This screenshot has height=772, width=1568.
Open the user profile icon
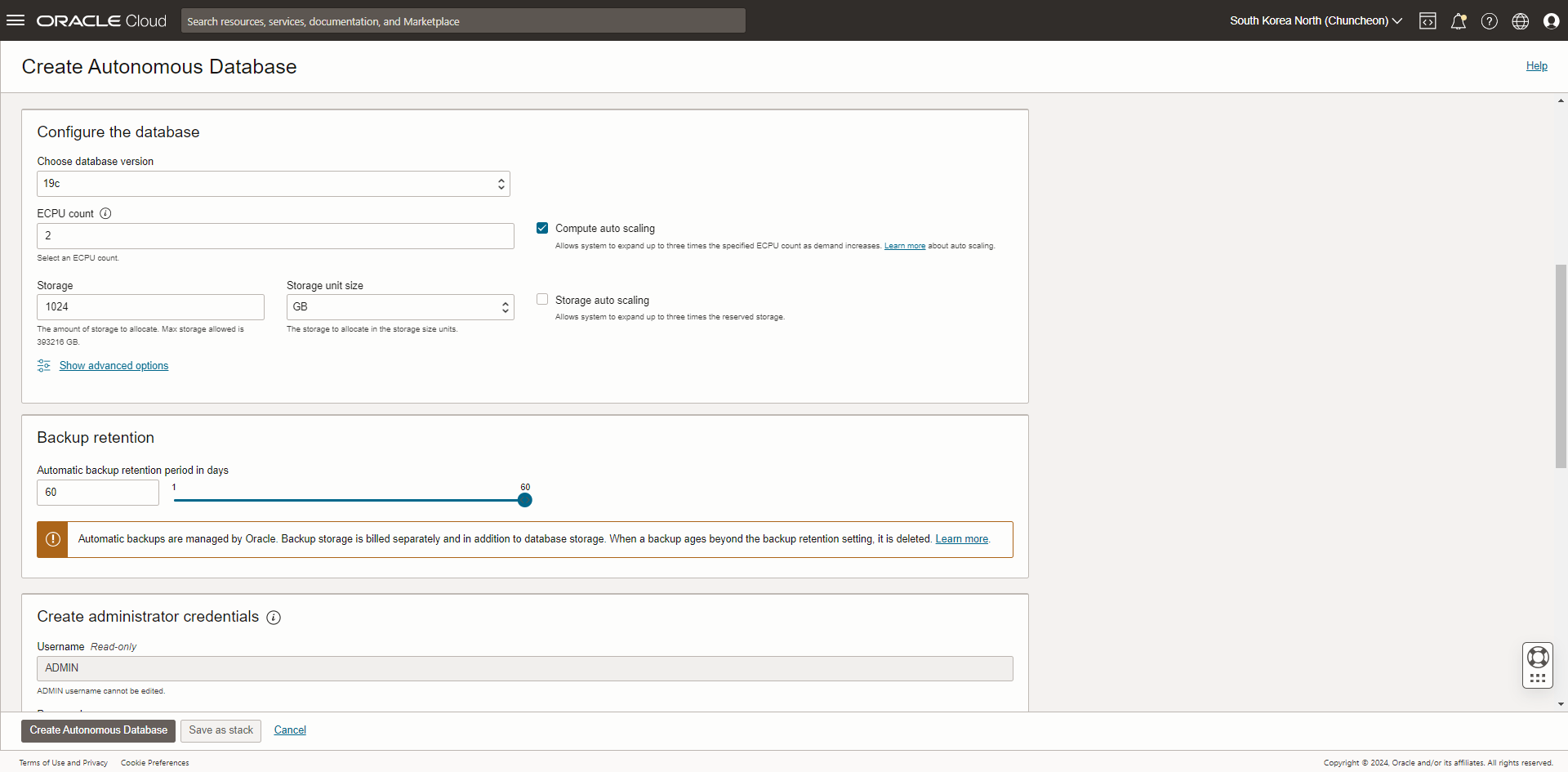(1552, 21)
